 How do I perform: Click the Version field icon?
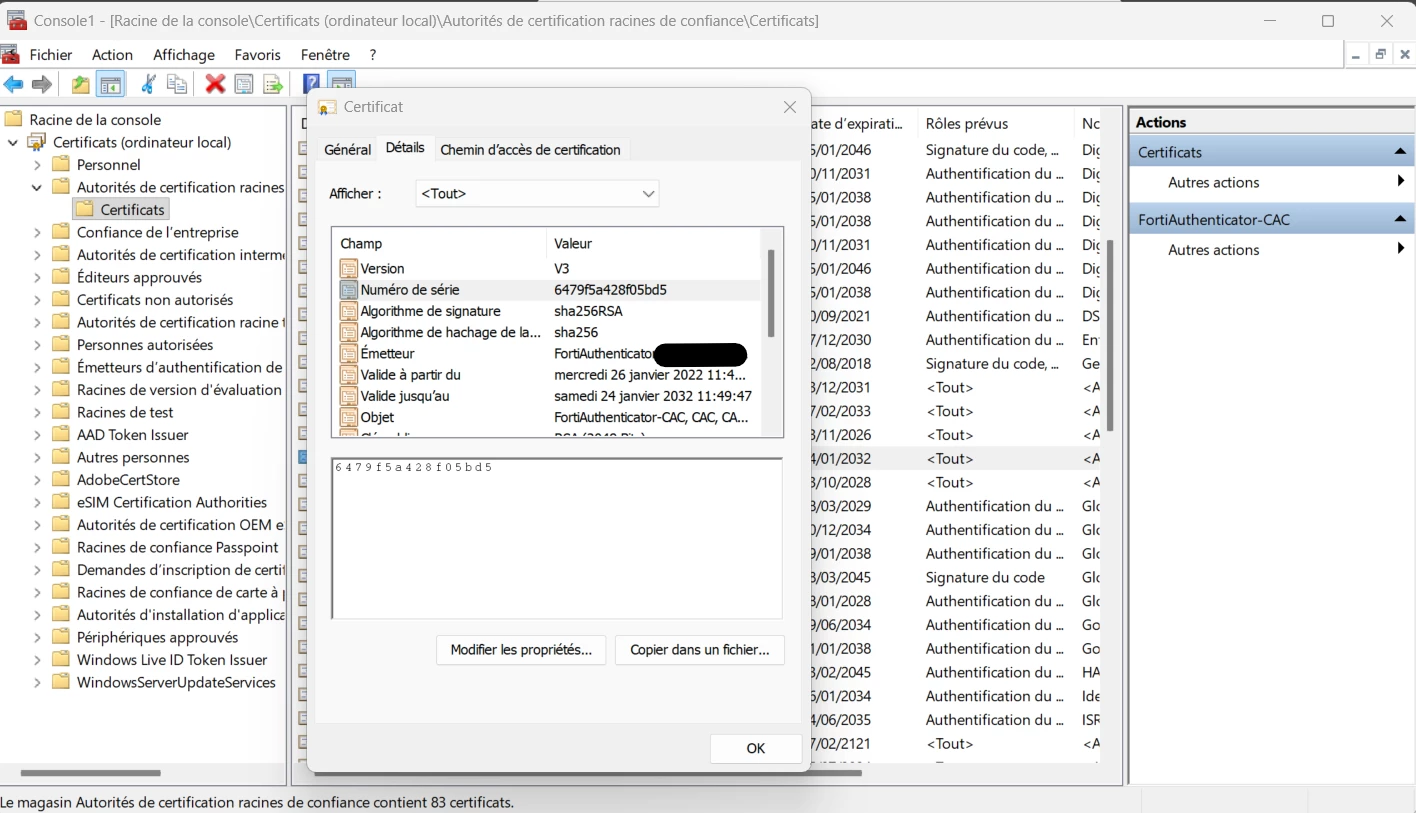349,268
